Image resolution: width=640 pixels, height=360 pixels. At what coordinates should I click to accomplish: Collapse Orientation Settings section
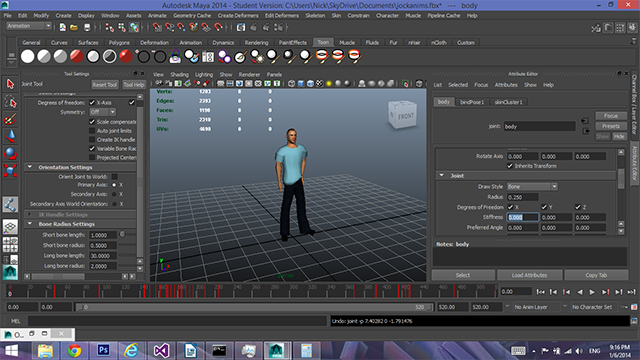(30, 167)
